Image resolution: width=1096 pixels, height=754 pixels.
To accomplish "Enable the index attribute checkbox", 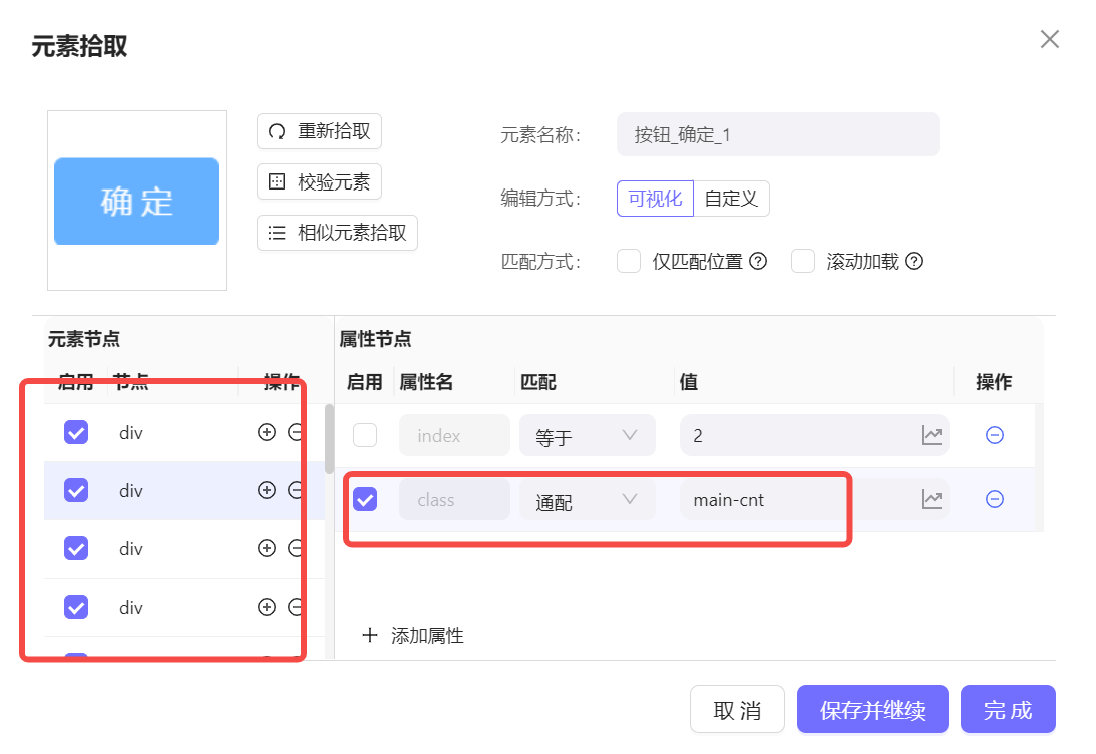I will pos(364,435).
